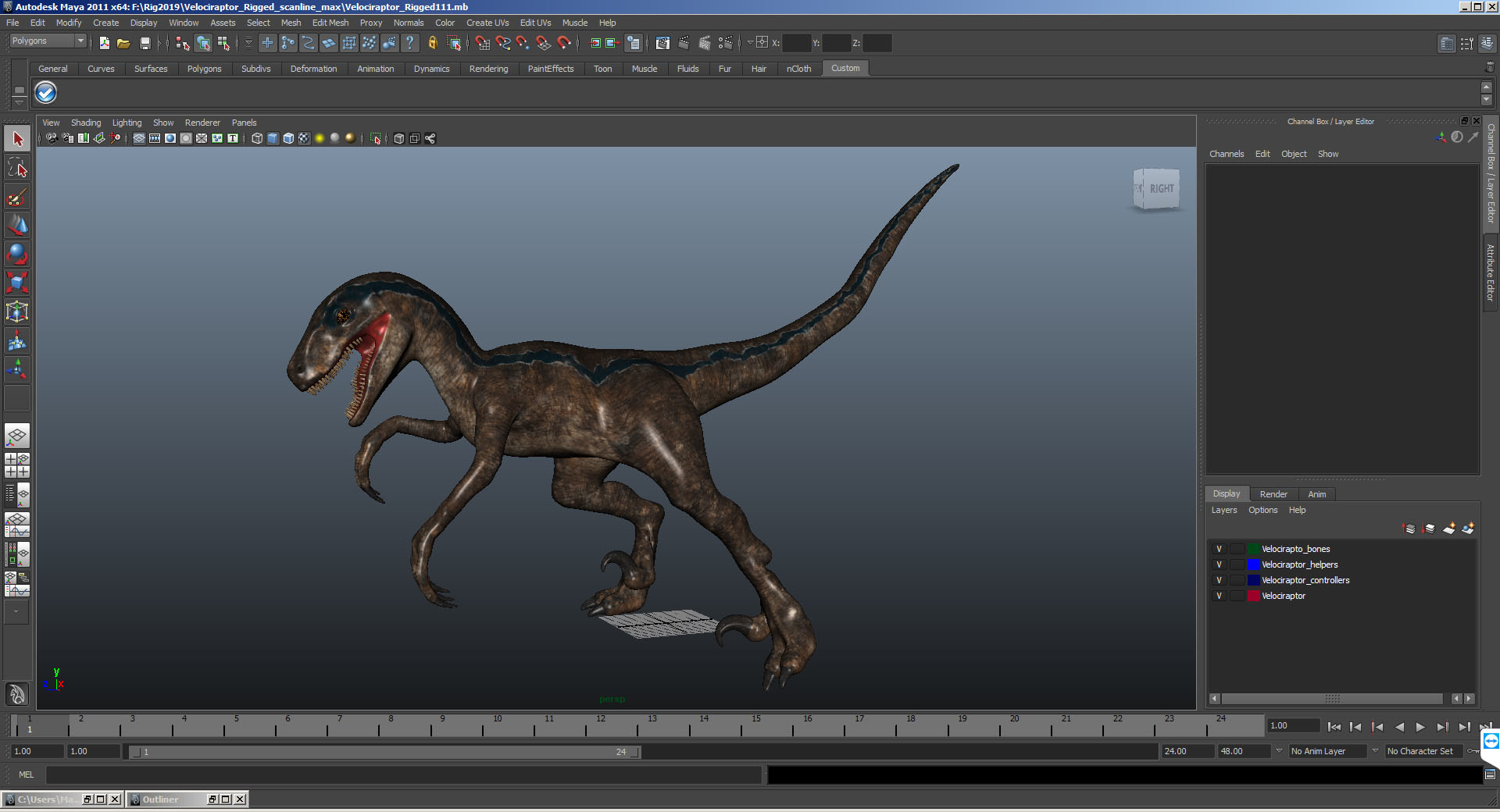This screenshot has width=1500, height=812.
Task: Click the Resolution Gate icon in panel toolbar
Action: click(x=170, y=138)
